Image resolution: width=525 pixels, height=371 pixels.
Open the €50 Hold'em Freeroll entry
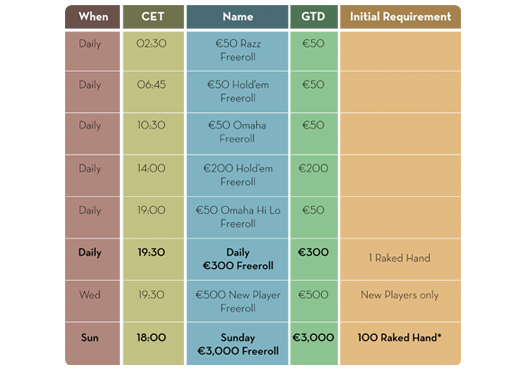(237, 91)
